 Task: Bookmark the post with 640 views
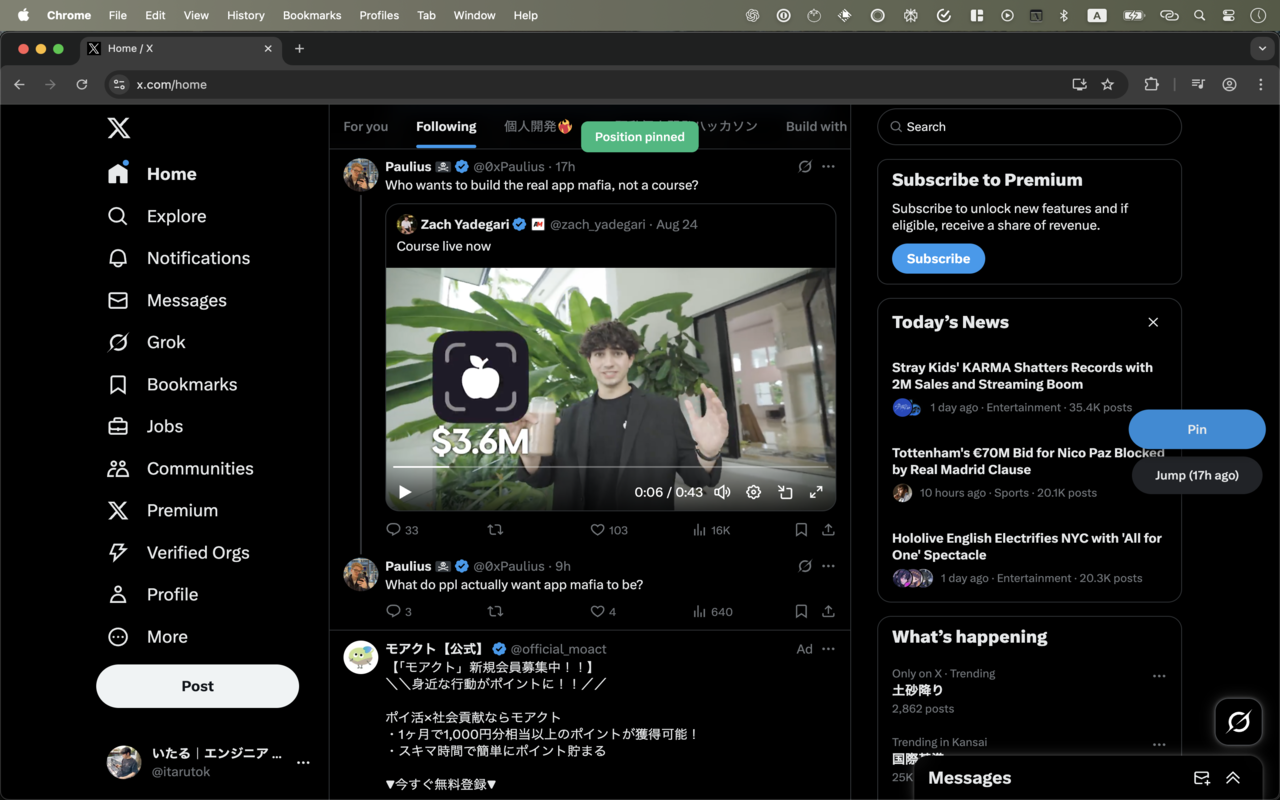pos(801,611)
